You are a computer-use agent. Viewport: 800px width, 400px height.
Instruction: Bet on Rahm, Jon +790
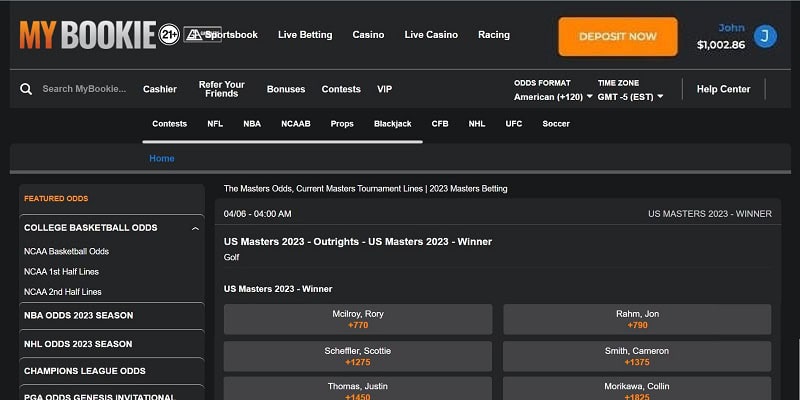(637, 319)
